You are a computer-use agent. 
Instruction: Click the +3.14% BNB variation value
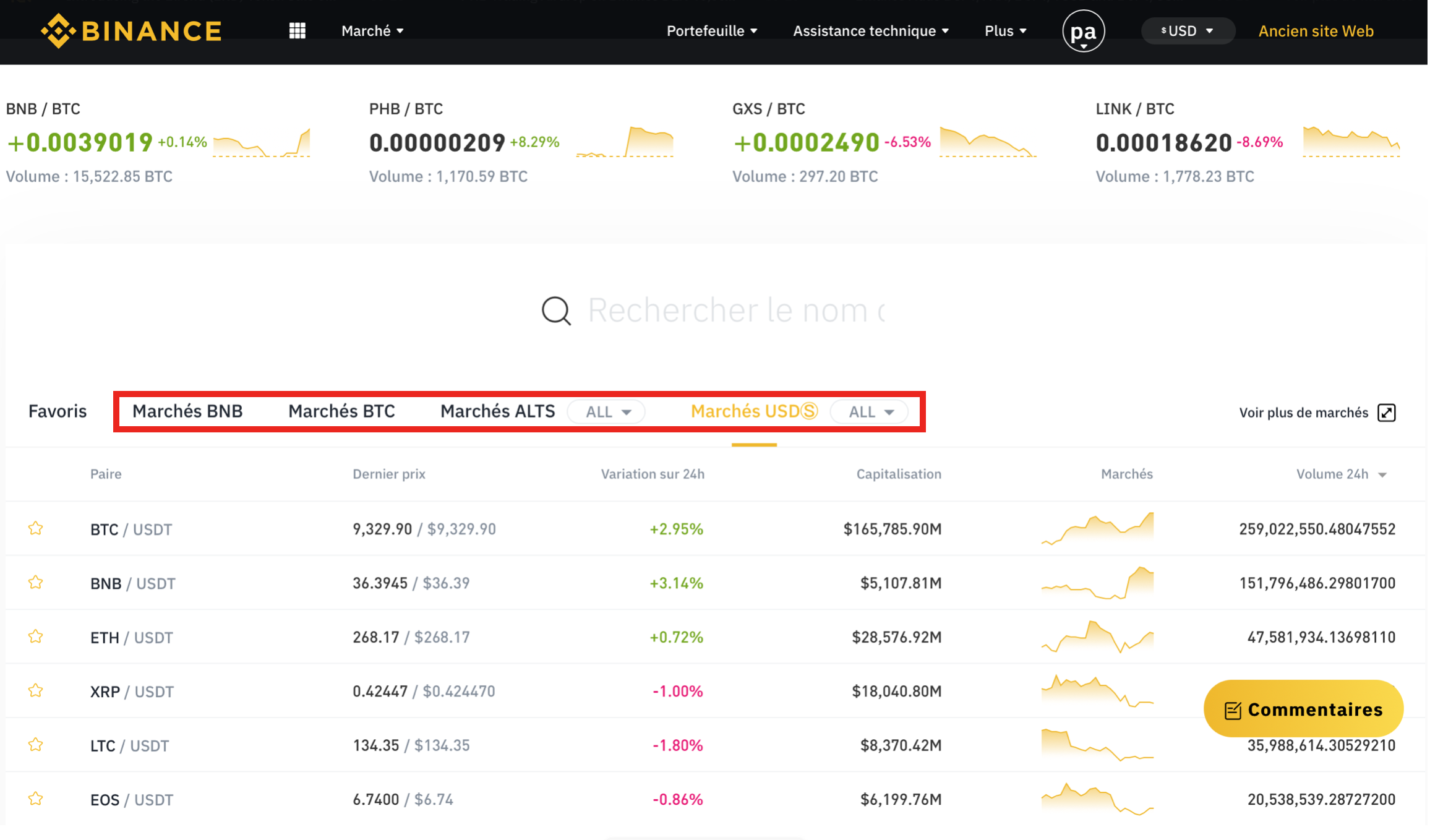point(676,583)
